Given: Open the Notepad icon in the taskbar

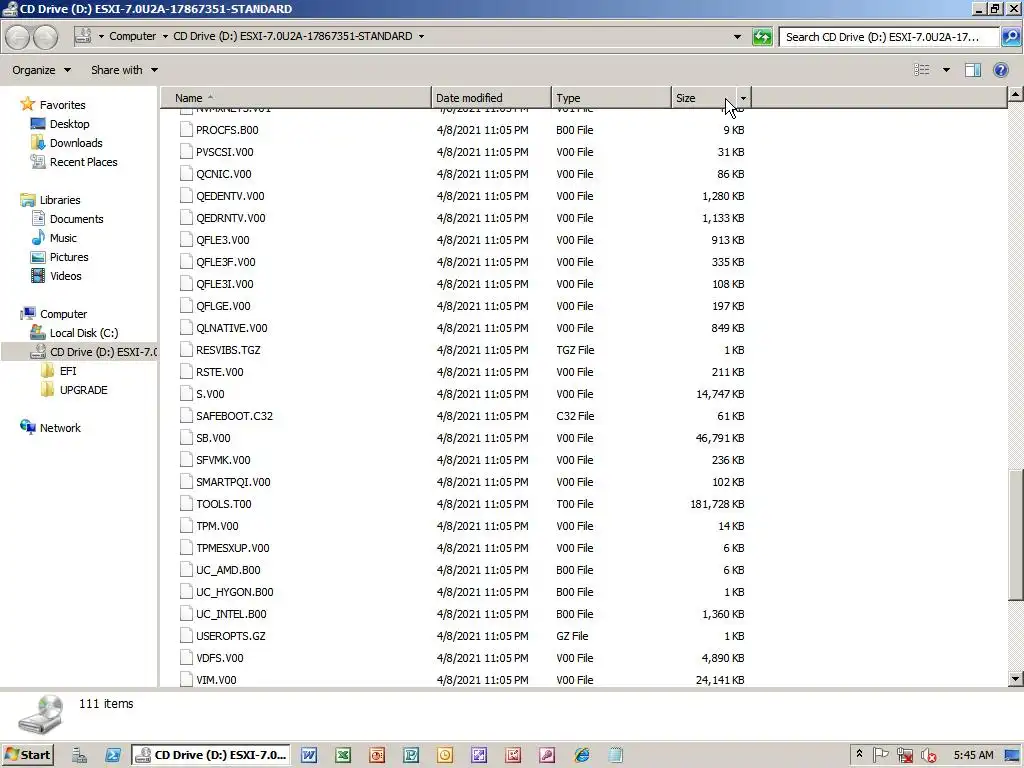Looking at the screenshot, I should tap(615, 756).
